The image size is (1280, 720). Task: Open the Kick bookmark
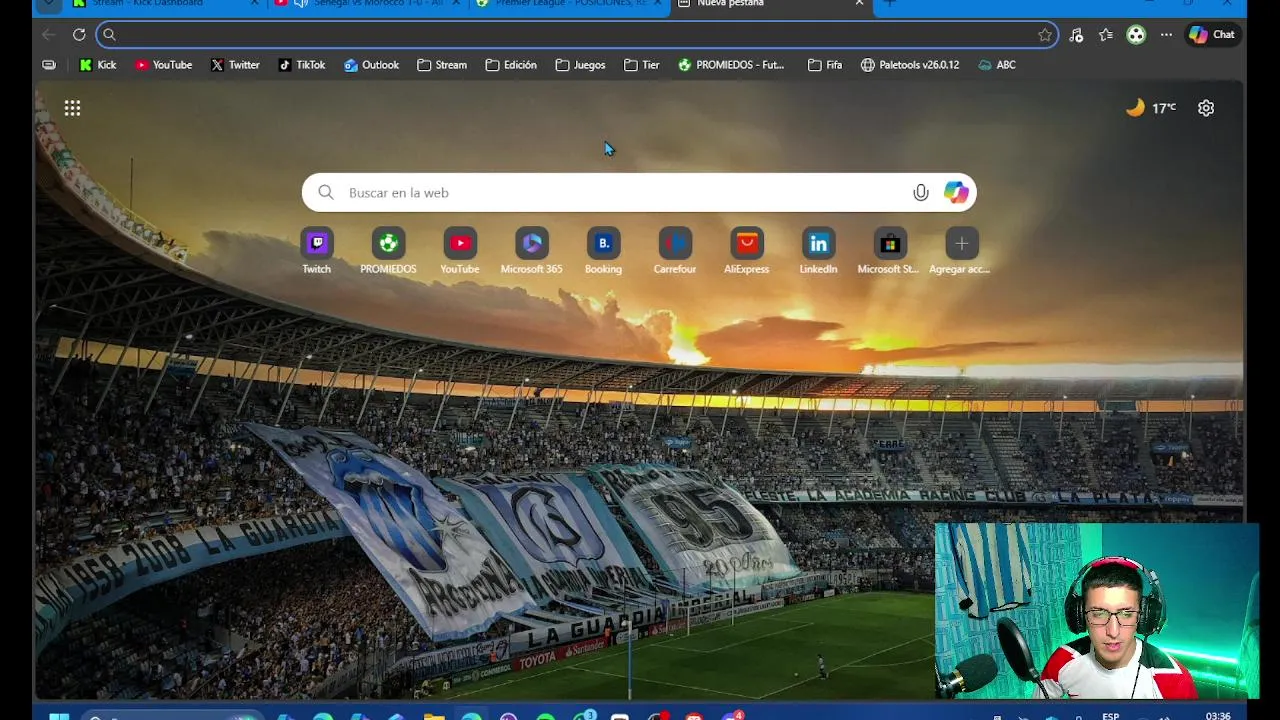98,65
